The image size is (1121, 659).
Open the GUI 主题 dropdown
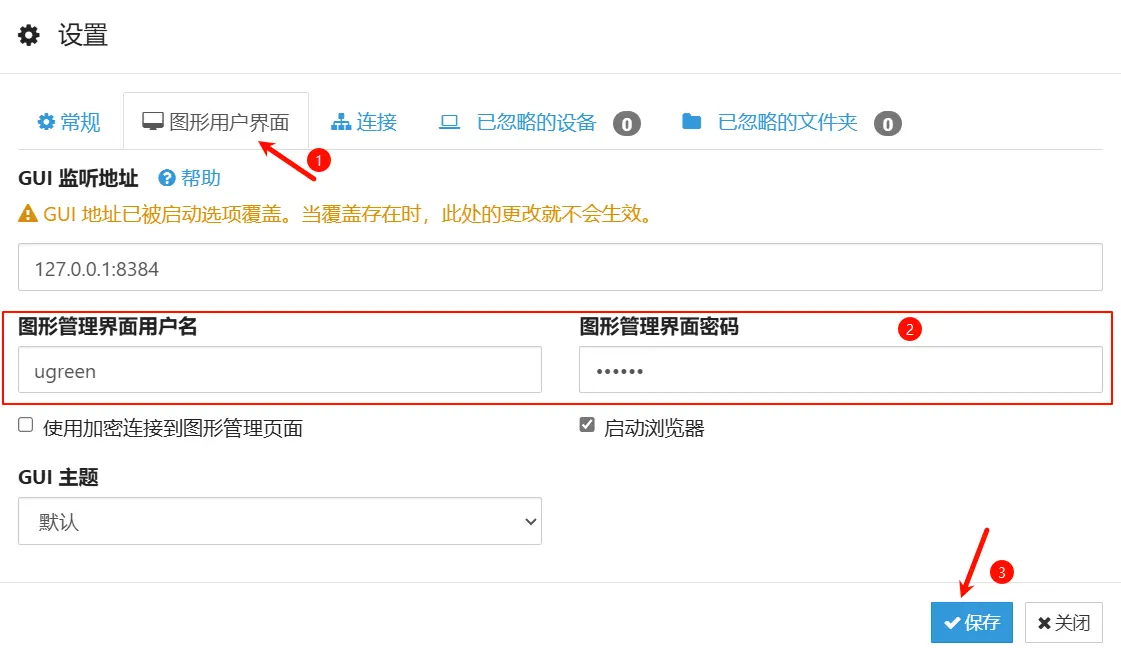[x=280, y=521]
